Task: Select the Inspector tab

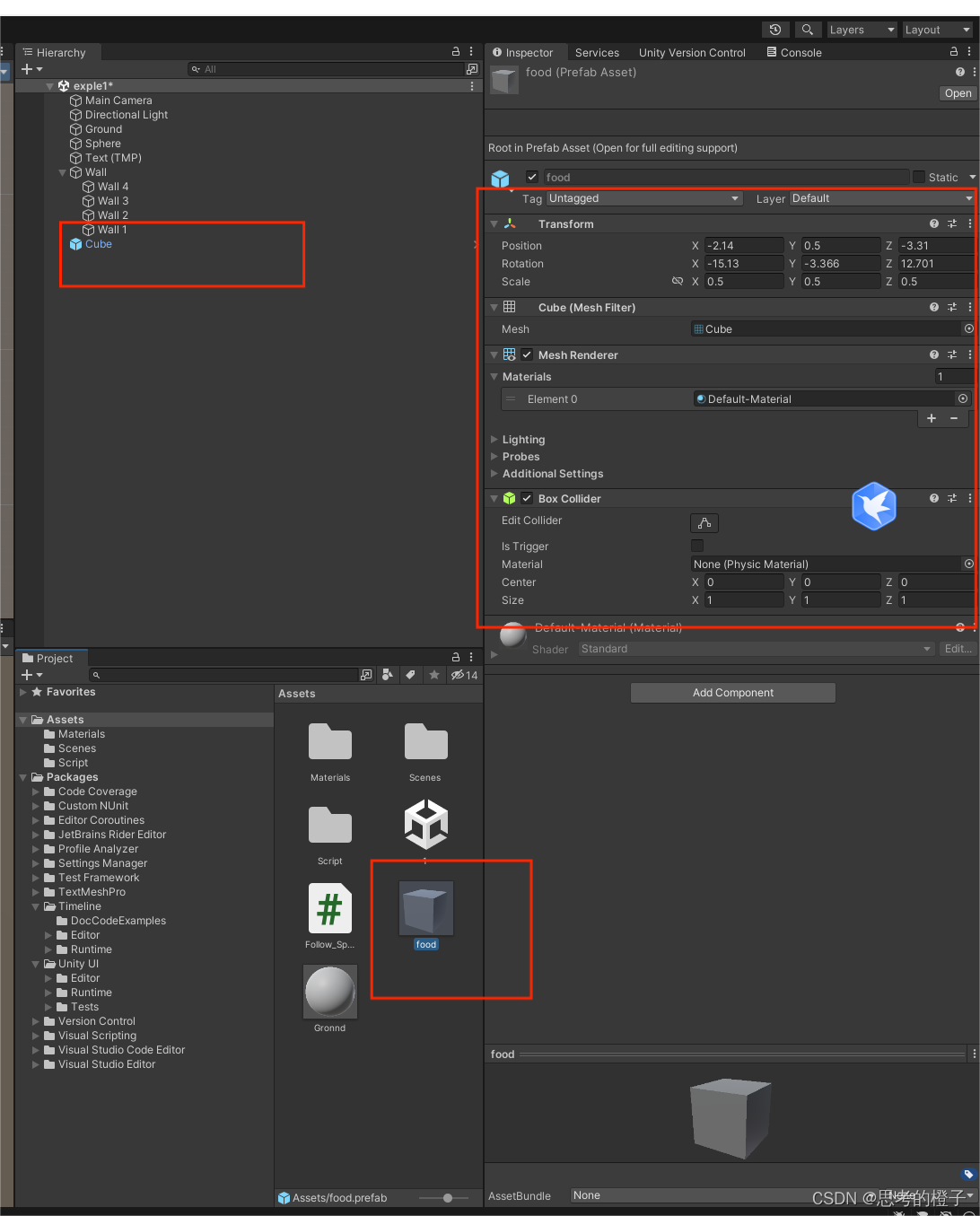Action: tap(522, 53)
